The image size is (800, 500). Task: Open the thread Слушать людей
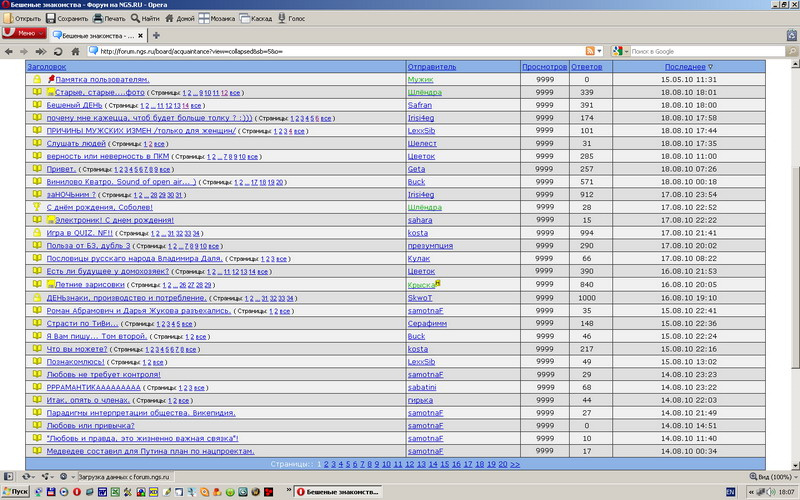(x=74, y=143)
